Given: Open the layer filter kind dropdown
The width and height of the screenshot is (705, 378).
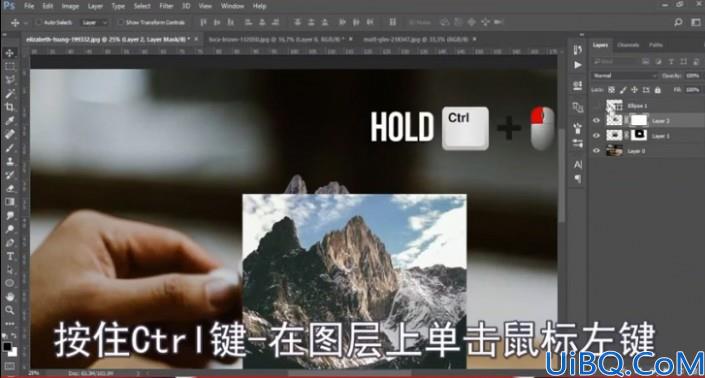Looking at the screenshot, I should coord(614,61).
